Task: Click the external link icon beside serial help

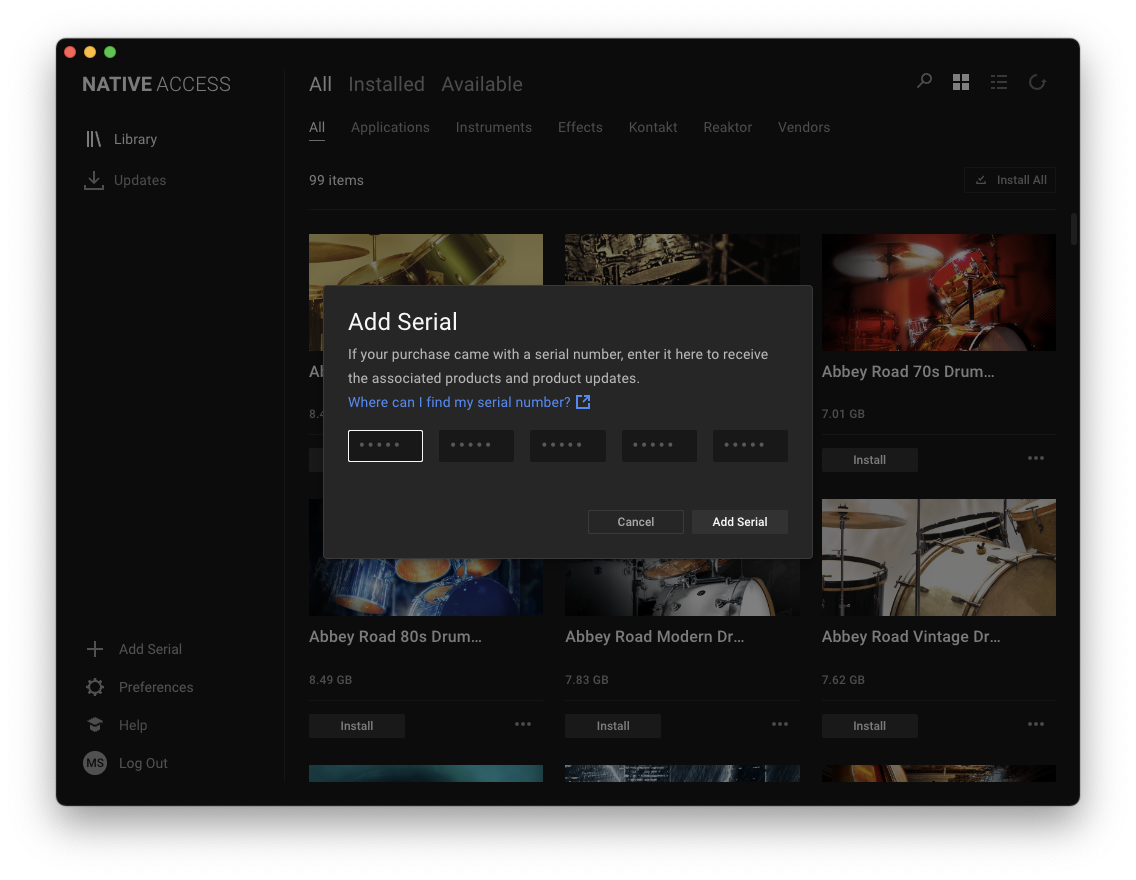Action: pos(583,402)
